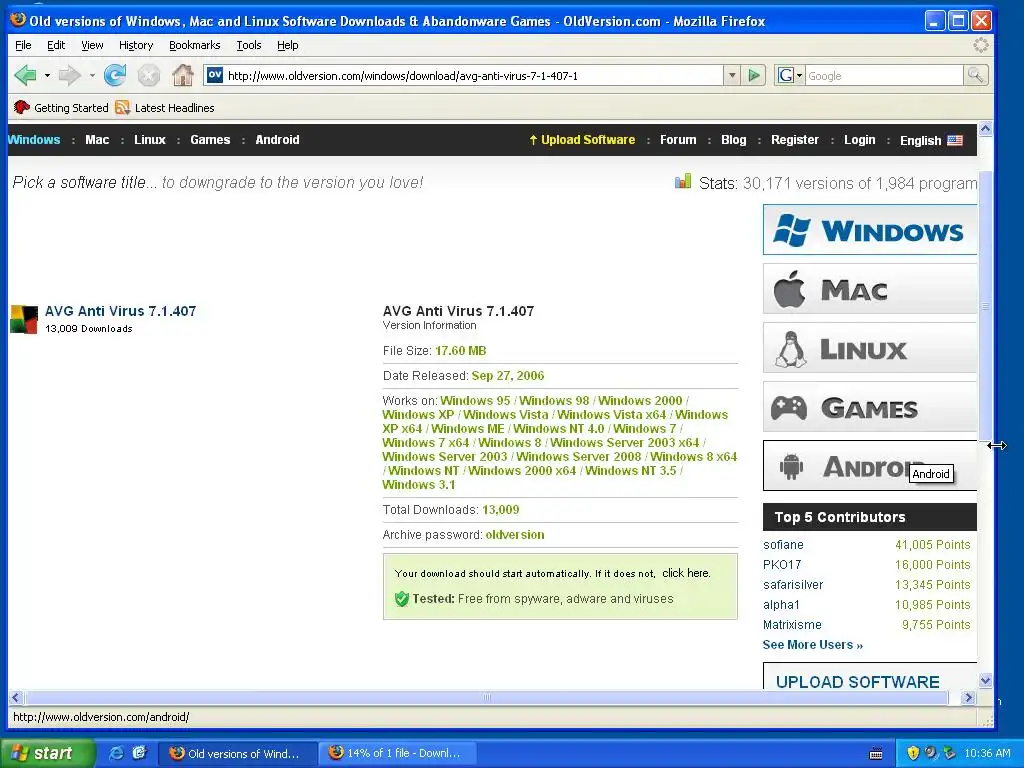
Task: Open the Tools menu
Action: [249, 45]
